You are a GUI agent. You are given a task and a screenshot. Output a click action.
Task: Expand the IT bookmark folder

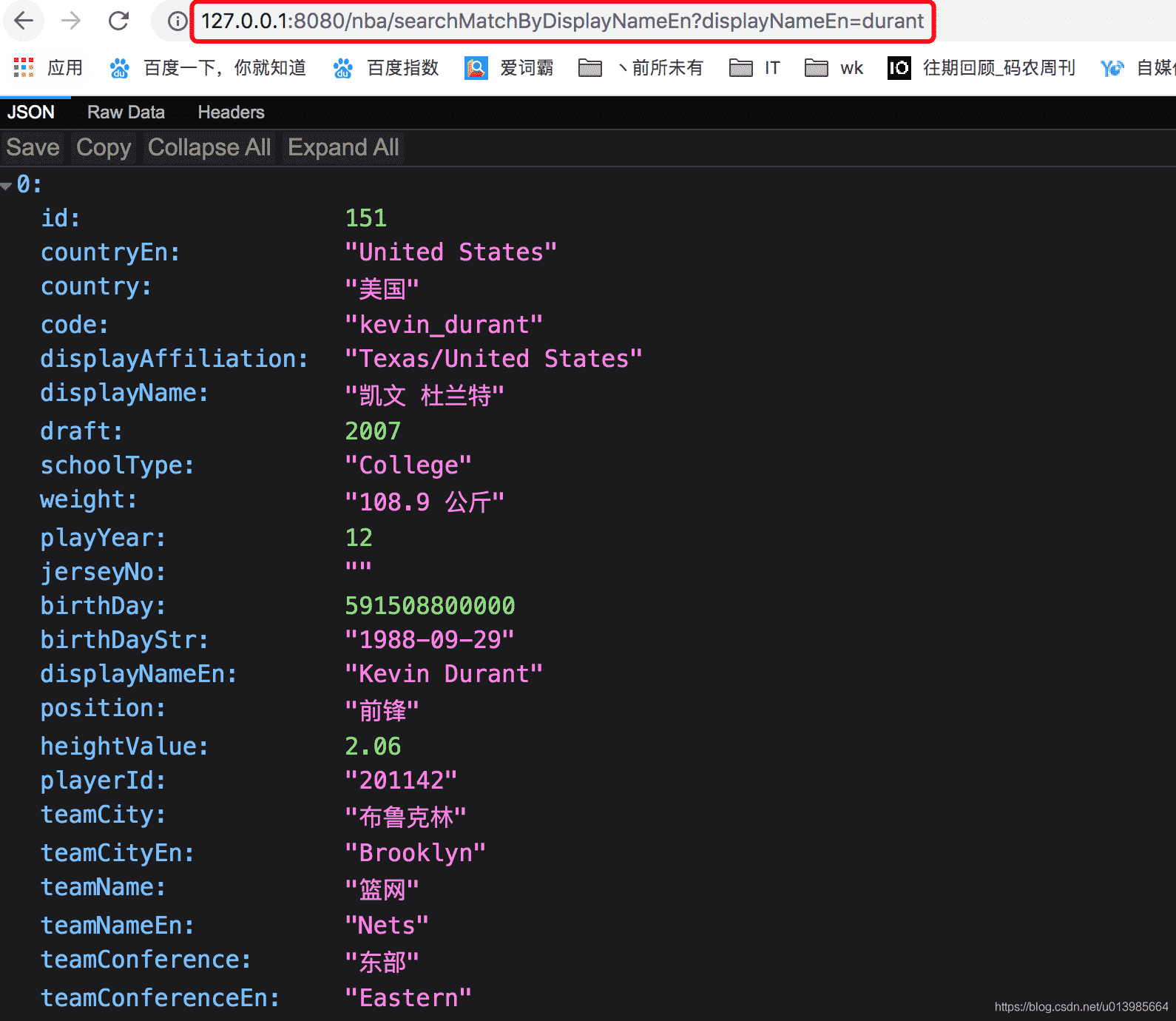point(754,68)
